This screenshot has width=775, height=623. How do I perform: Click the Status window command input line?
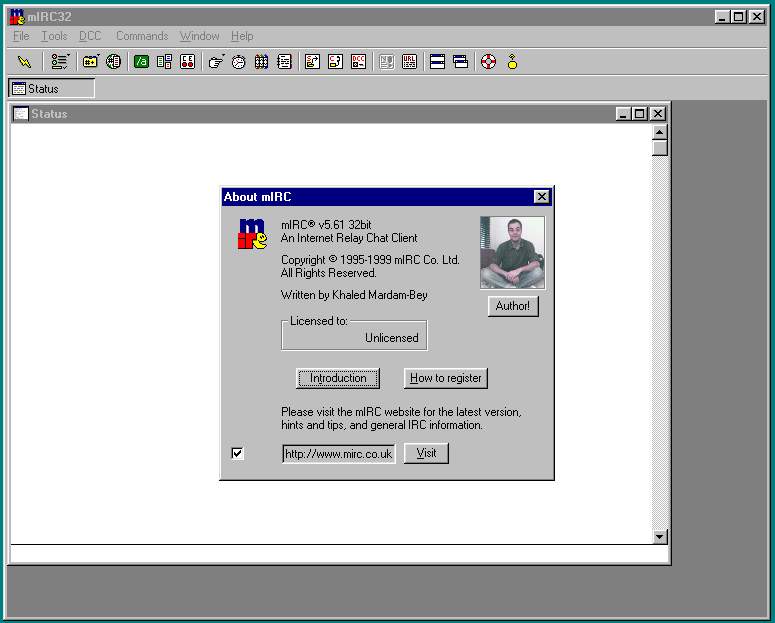[x=339, y=554]
